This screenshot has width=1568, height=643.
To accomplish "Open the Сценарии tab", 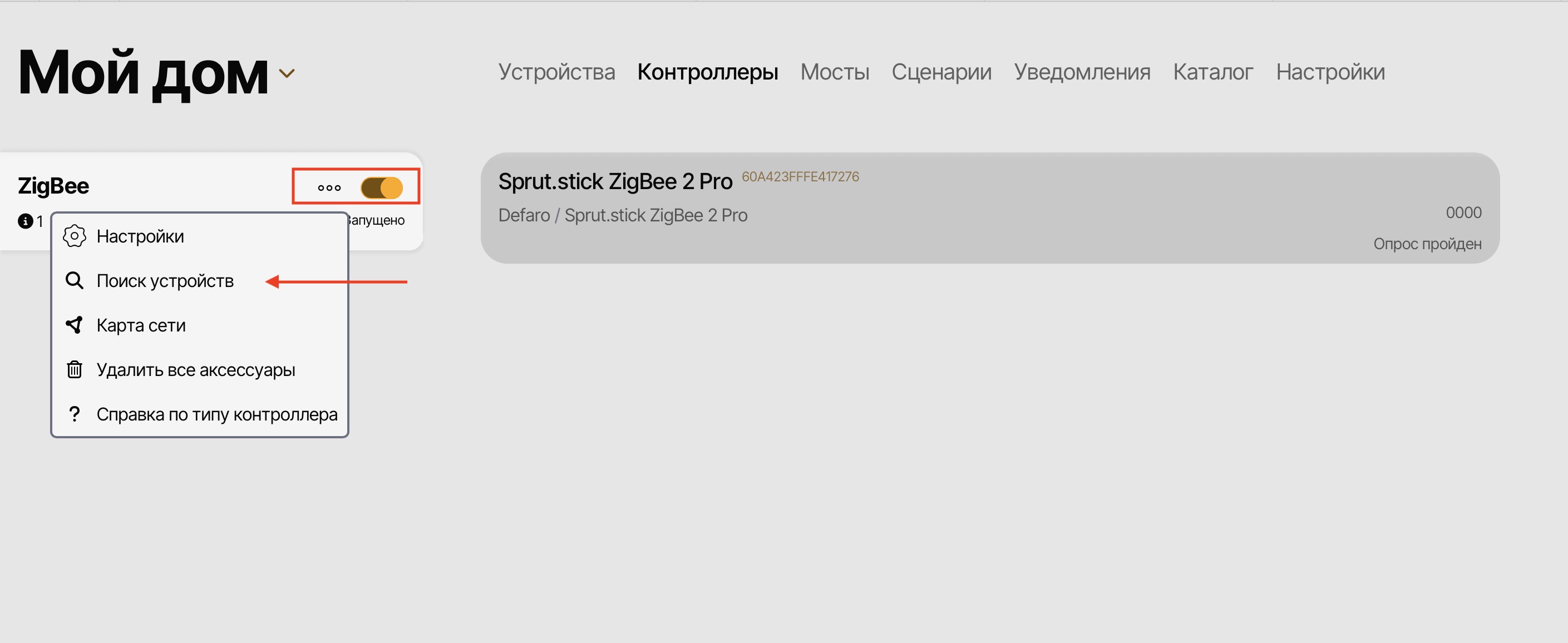I will click(941, 72).
